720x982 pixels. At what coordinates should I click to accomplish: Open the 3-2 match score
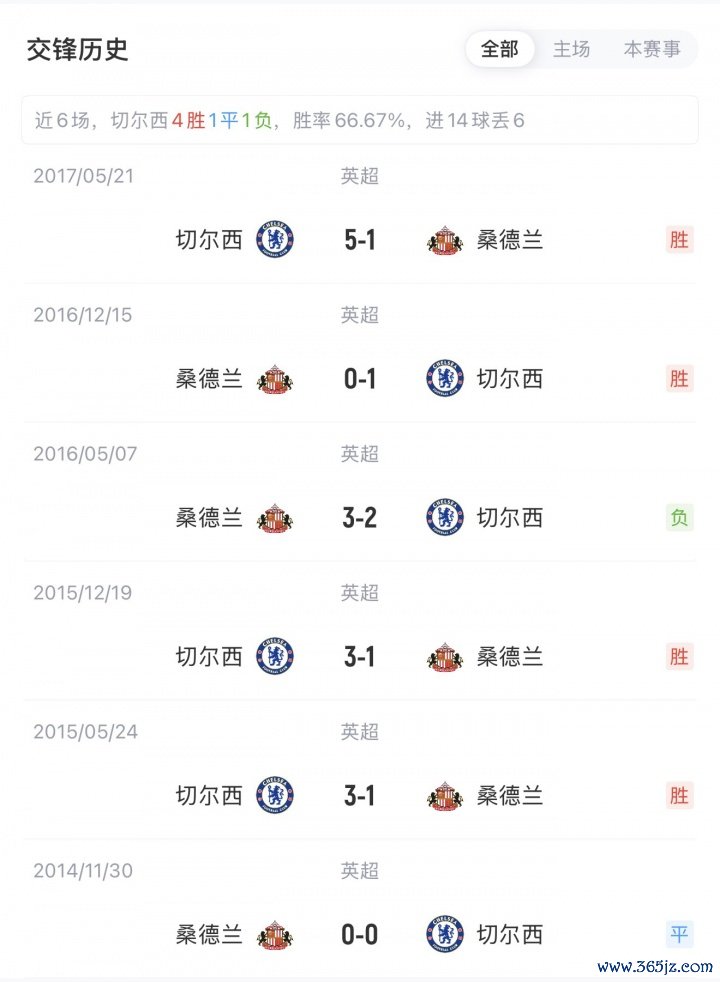(359, 518)
